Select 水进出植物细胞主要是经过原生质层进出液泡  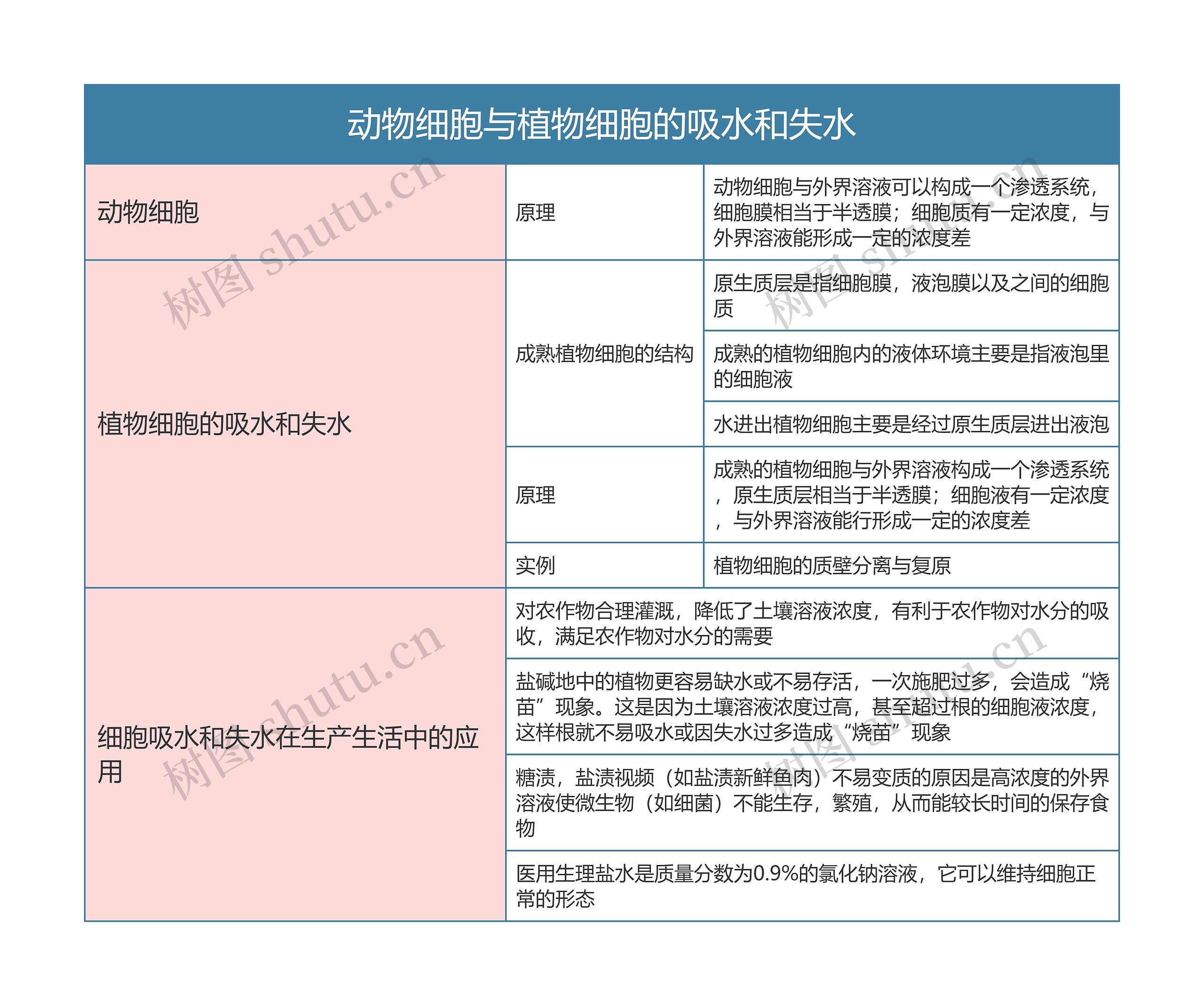tap(911, 424)
